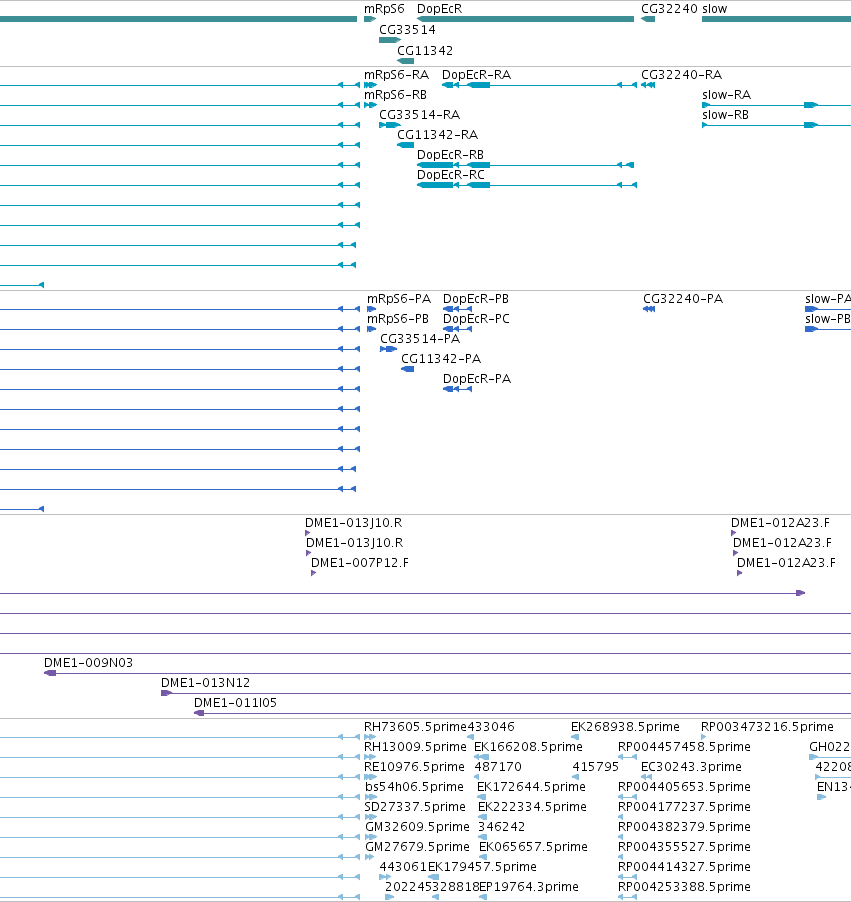Select BAC clone label DME1-009N03

click(x=88, y=663)
